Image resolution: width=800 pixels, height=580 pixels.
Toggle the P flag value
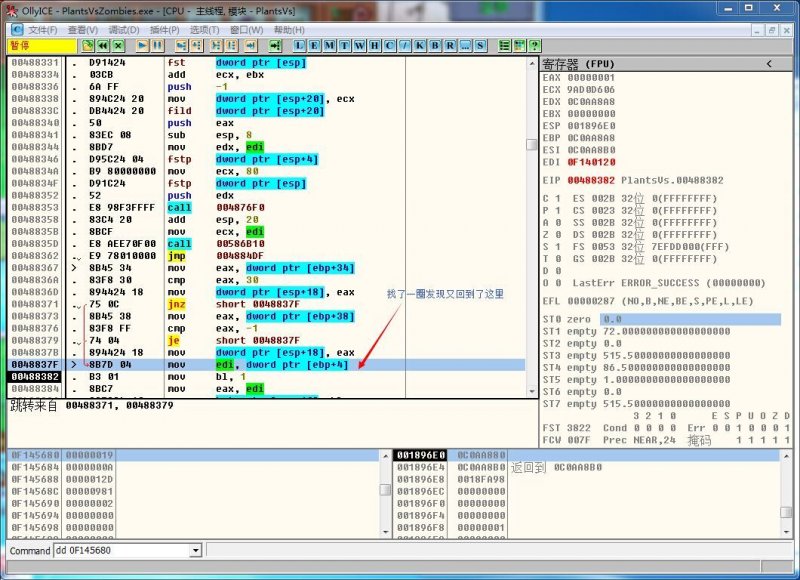558,211
